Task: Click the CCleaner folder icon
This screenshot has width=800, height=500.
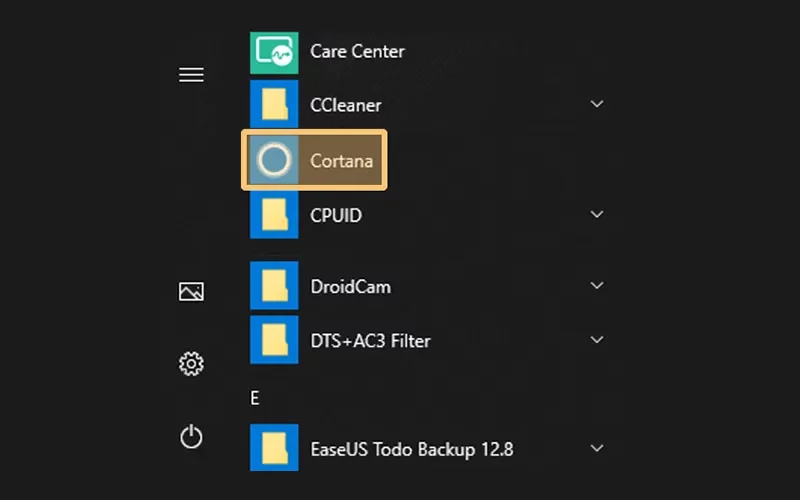Action: pos(274,104)
